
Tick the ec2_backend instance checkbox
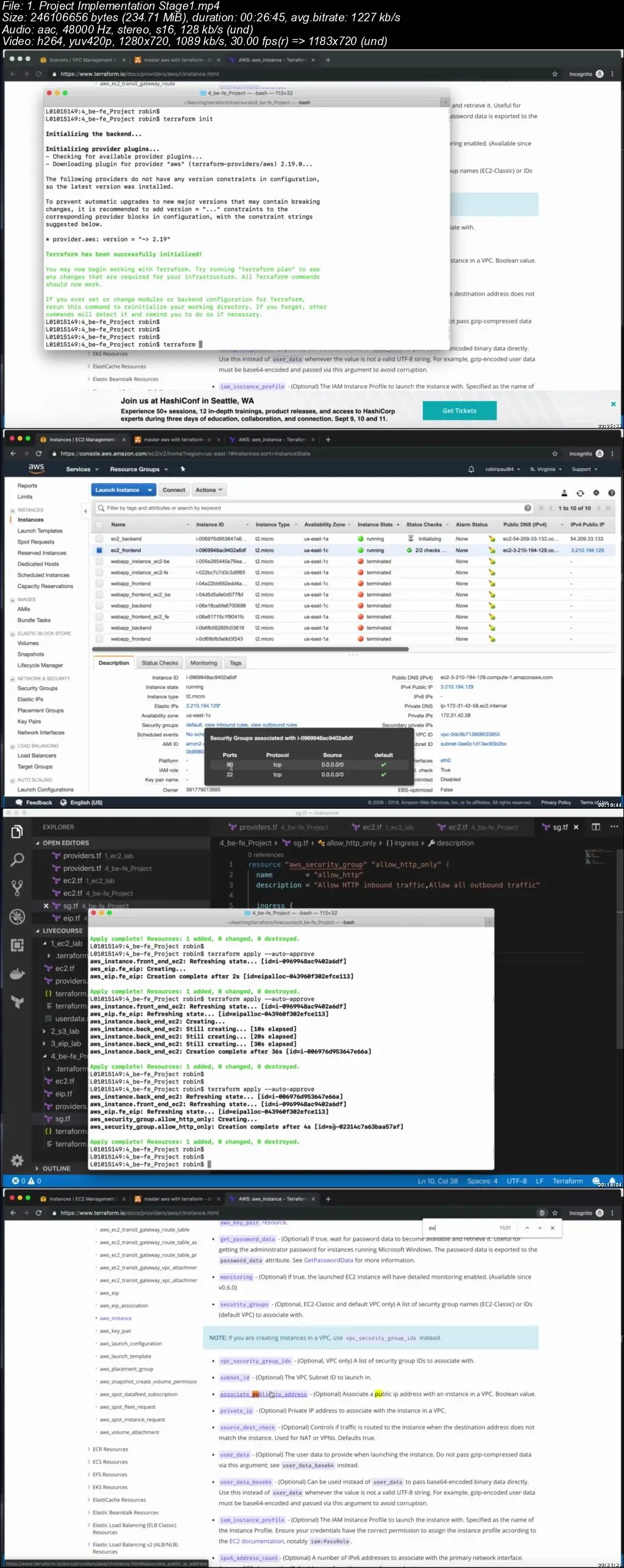(x=99, y=539)
